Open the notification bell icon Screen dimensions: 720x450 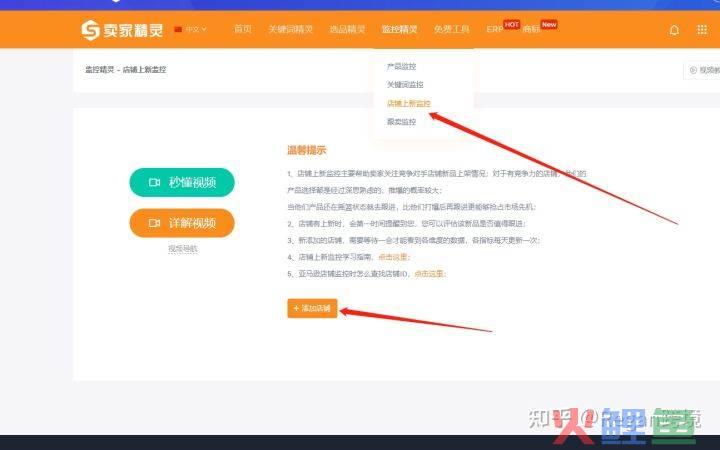pyautogui.click(x=674, y=30)
